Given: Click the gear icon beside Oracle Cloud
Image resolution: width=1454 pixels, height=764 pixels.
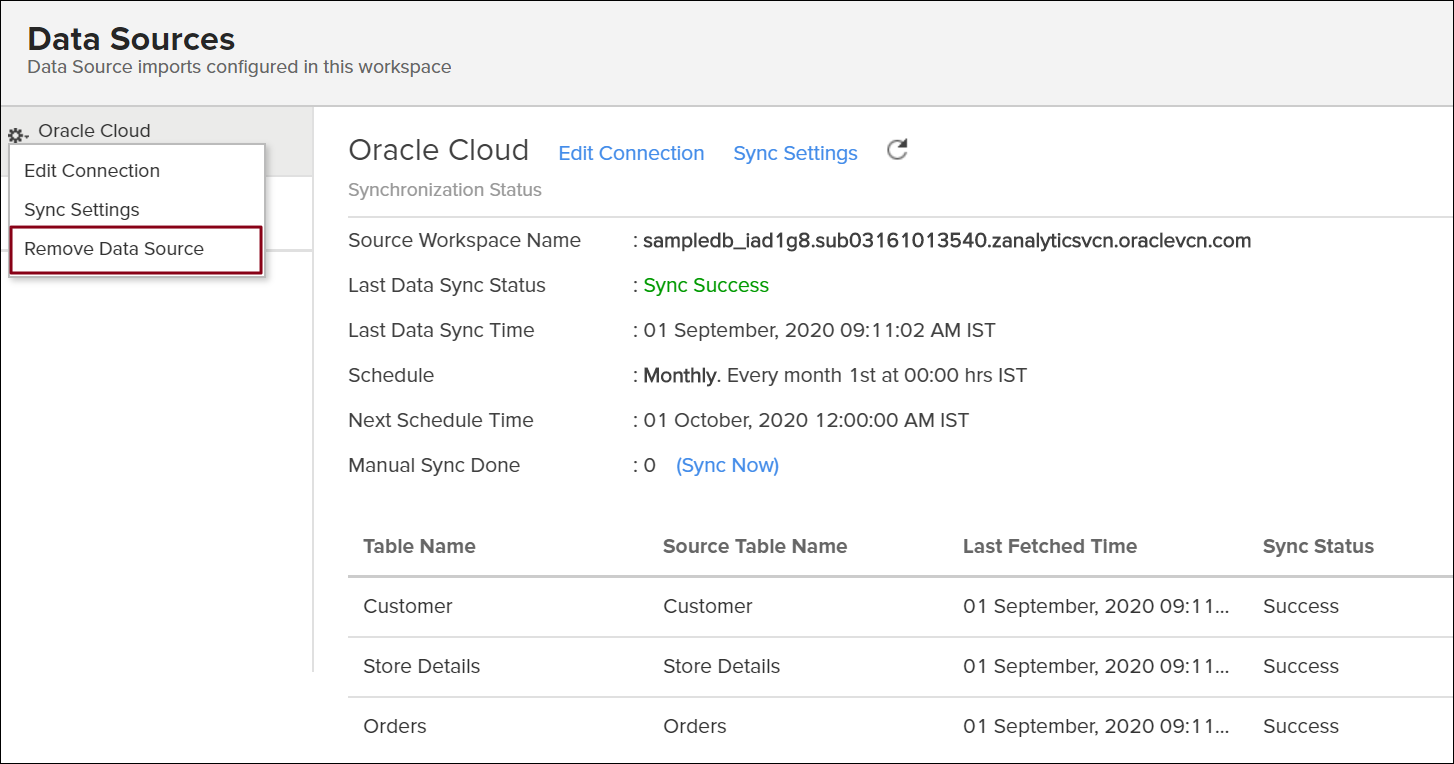Looking at the screenshot, I should (17, 135).
